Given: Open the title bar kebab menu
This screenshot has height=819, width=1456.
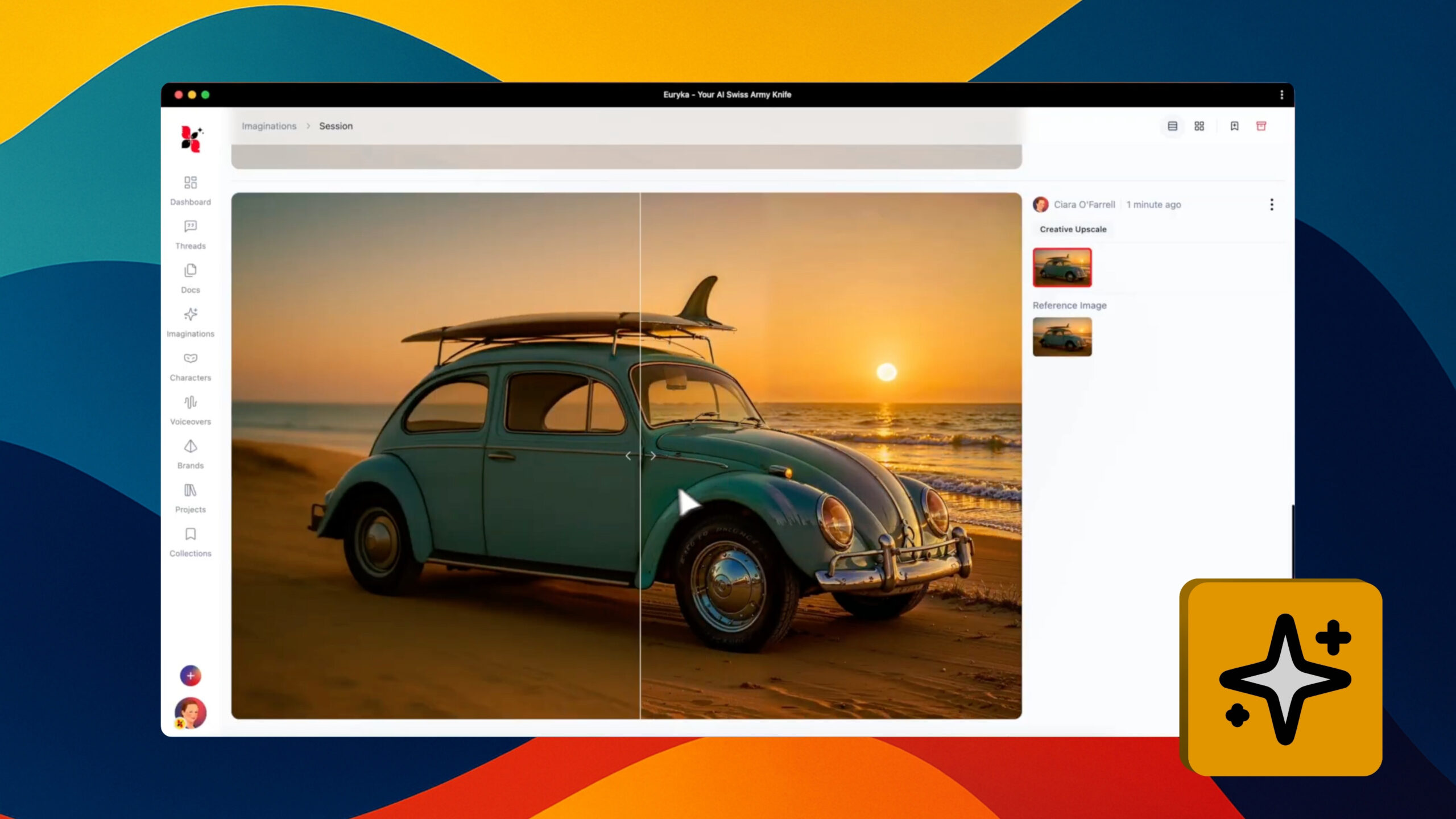Looking at the screenshot, I should tap(1281, 95).
